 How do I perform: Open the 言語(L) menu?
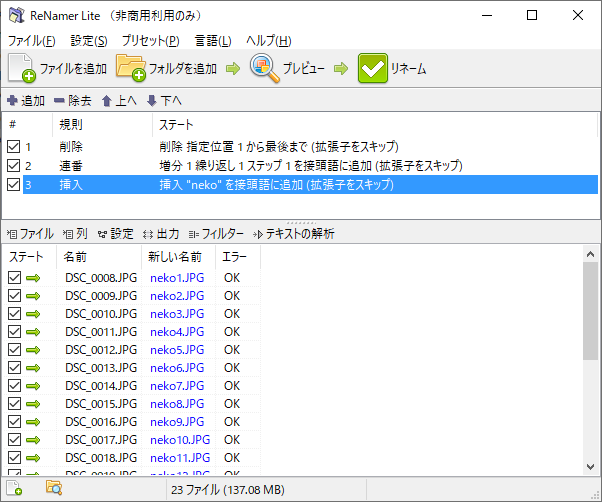tap(213, 41)
